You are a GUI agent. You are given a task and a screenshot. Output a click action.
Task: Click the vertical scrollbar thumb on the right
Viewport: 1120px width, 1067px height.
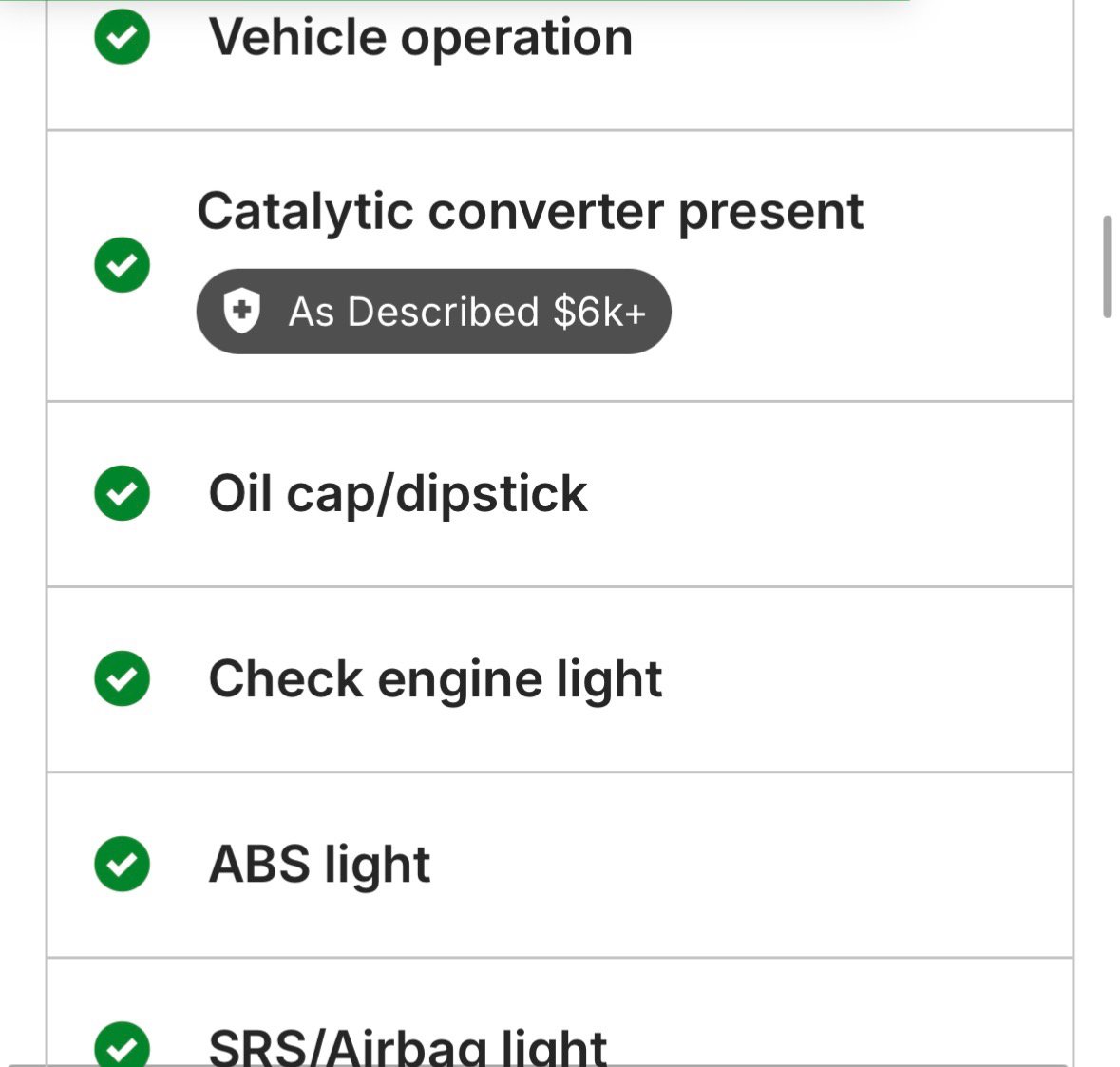point(1107,267)
